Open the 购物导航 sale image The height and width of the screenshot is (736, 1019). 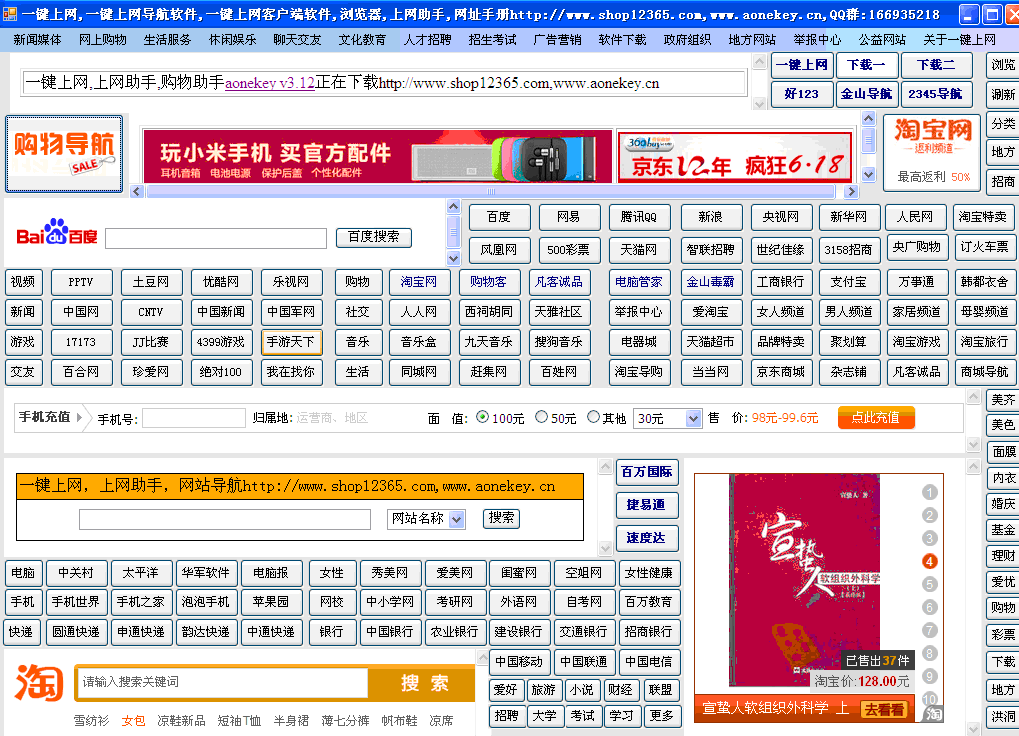64,153
